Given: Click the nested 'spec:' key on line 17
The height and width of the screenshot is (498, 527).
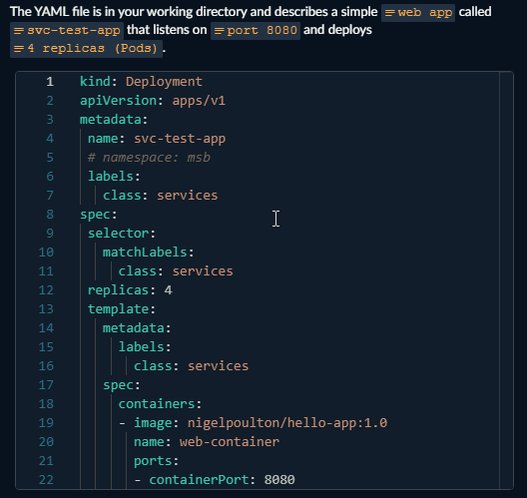Looking at the screenshot, I should pos(121,385).
